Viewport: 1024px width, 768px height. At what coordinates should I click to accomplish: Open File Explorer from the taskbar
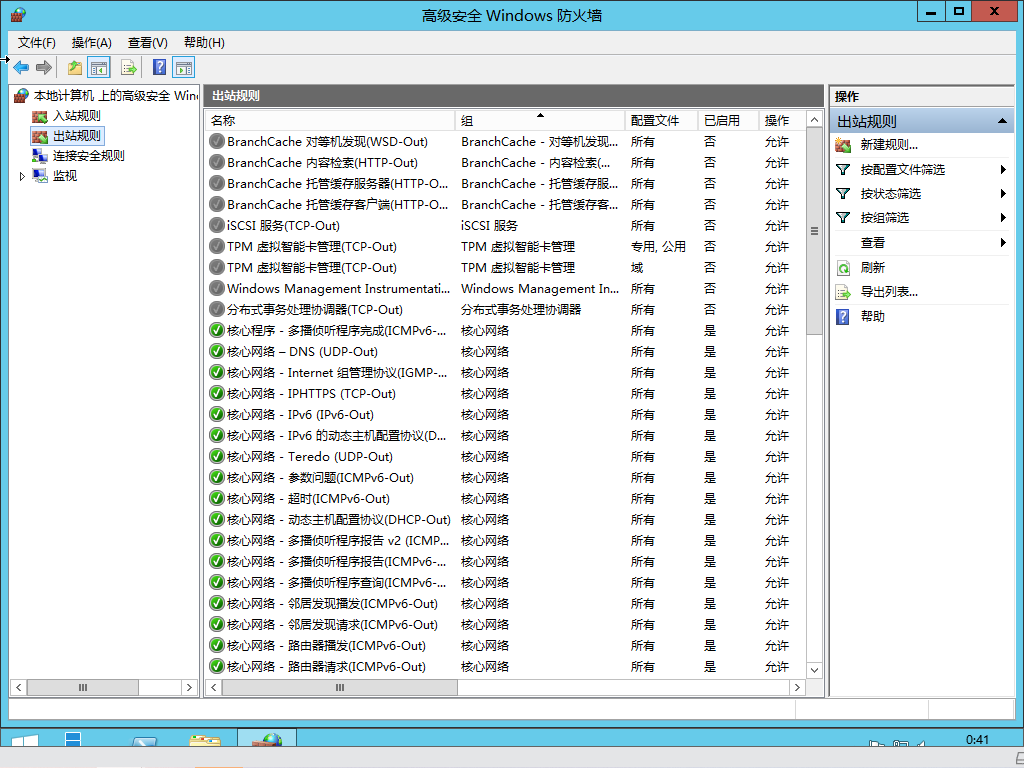point(205,740)
